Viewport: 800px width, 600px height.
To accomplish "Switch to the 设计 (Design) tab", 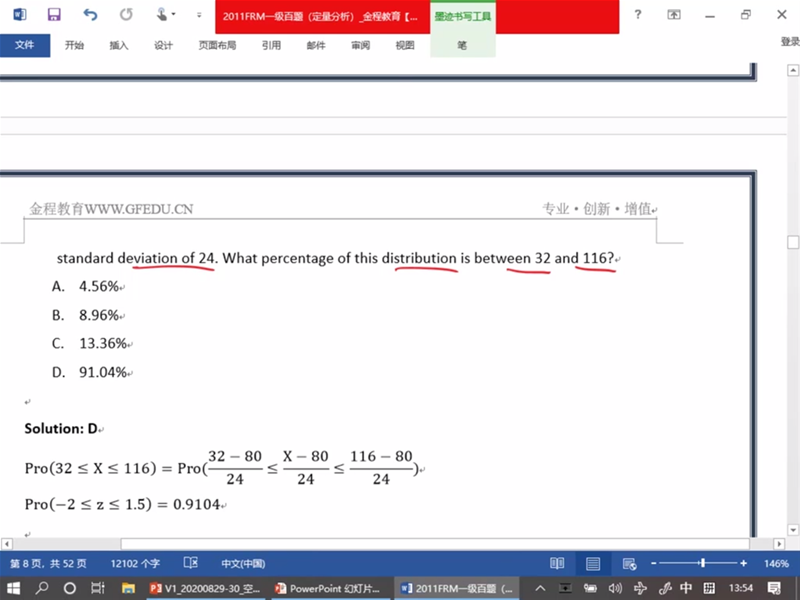I will 163,45.
